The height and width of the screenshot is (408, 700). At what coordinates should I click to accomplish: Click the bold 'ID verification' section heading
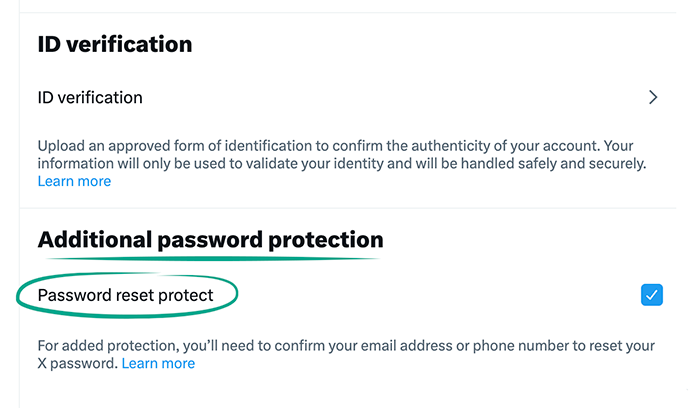tap(114, 45)
